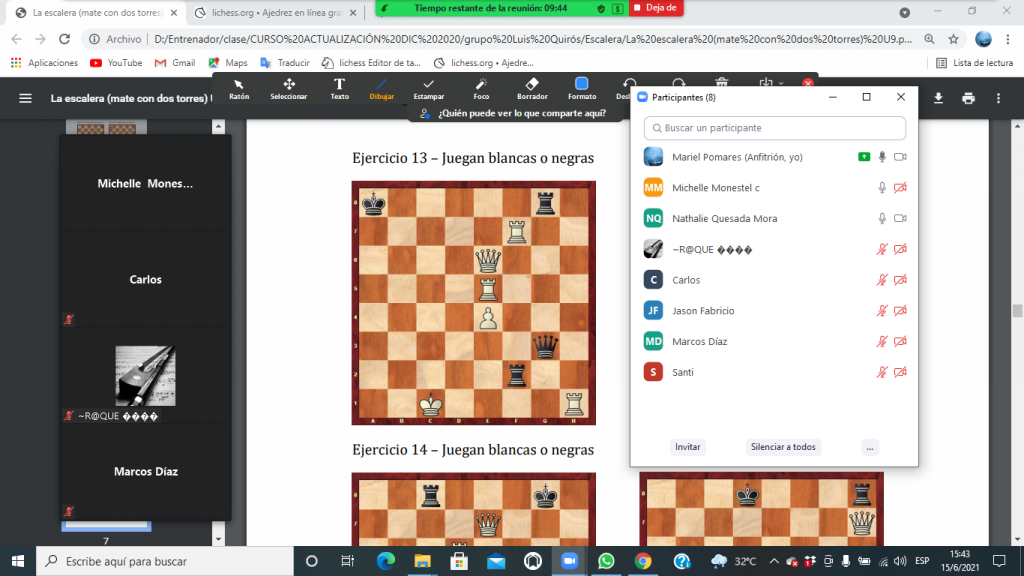The height and width of the screenshot is (576, 1024).
Task: Click Santi's disabled video icon
Action: click(900, 372)
